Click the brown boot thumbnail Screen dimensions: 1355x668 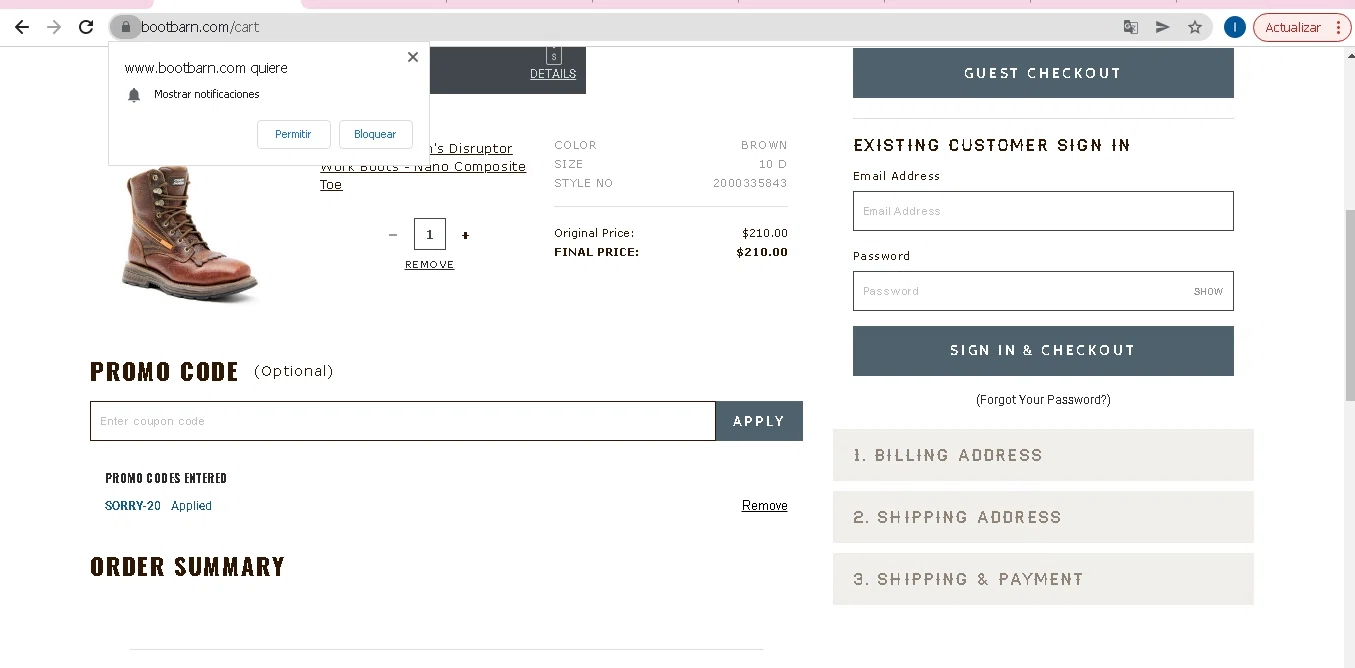(190, 232)
